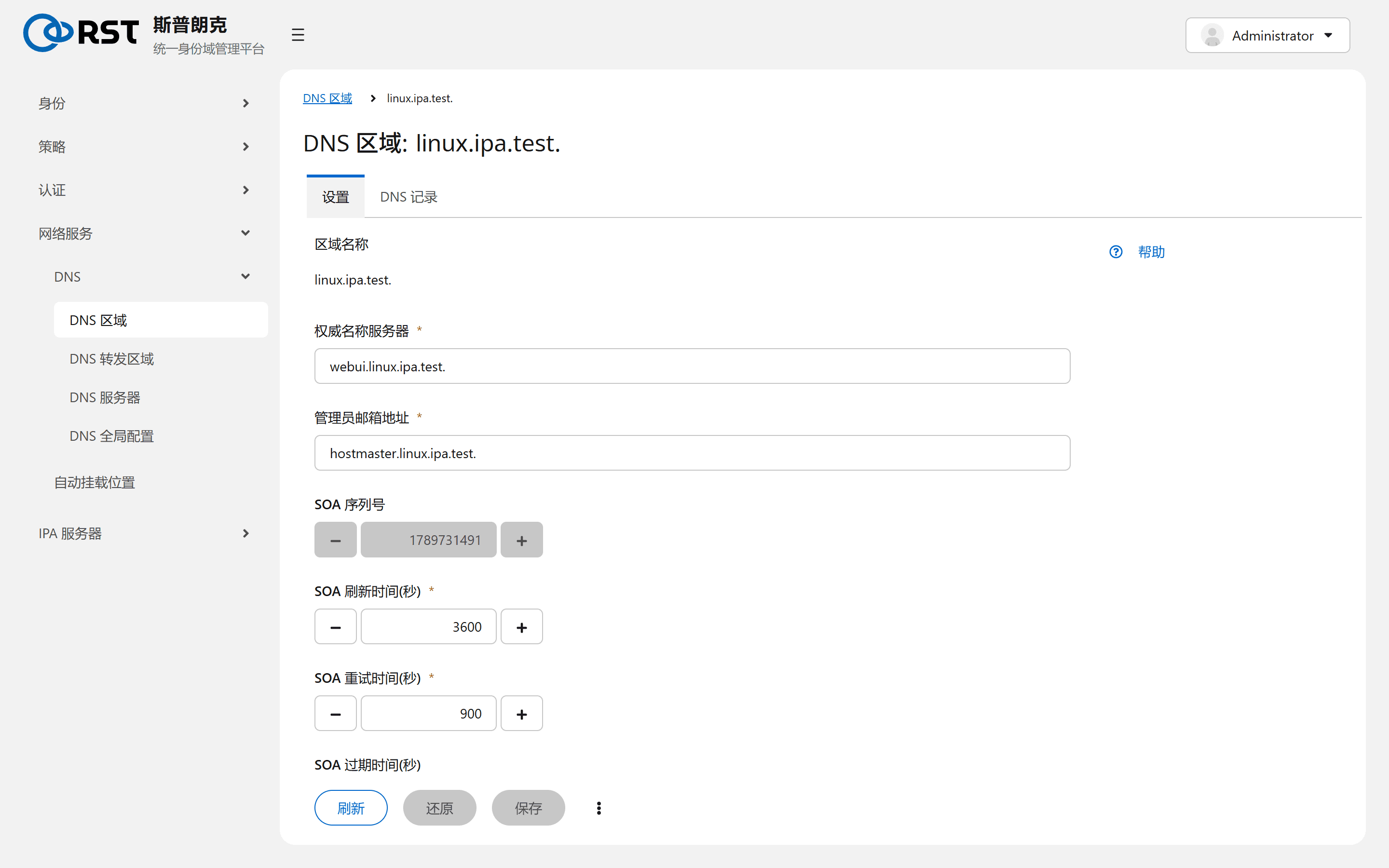
Task: Increase SOA retry time with plus
Action: coord(521,713)
